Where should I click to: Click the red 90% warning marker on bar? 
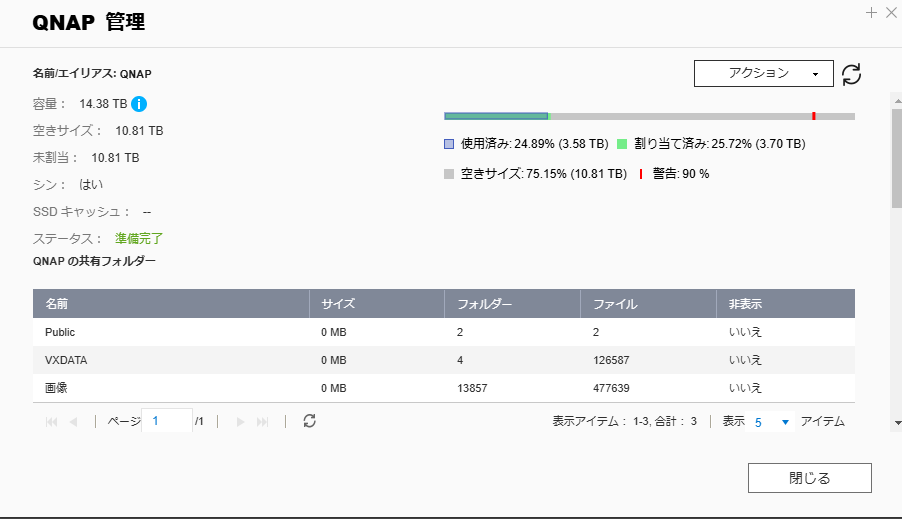click(x=813, y=116)
